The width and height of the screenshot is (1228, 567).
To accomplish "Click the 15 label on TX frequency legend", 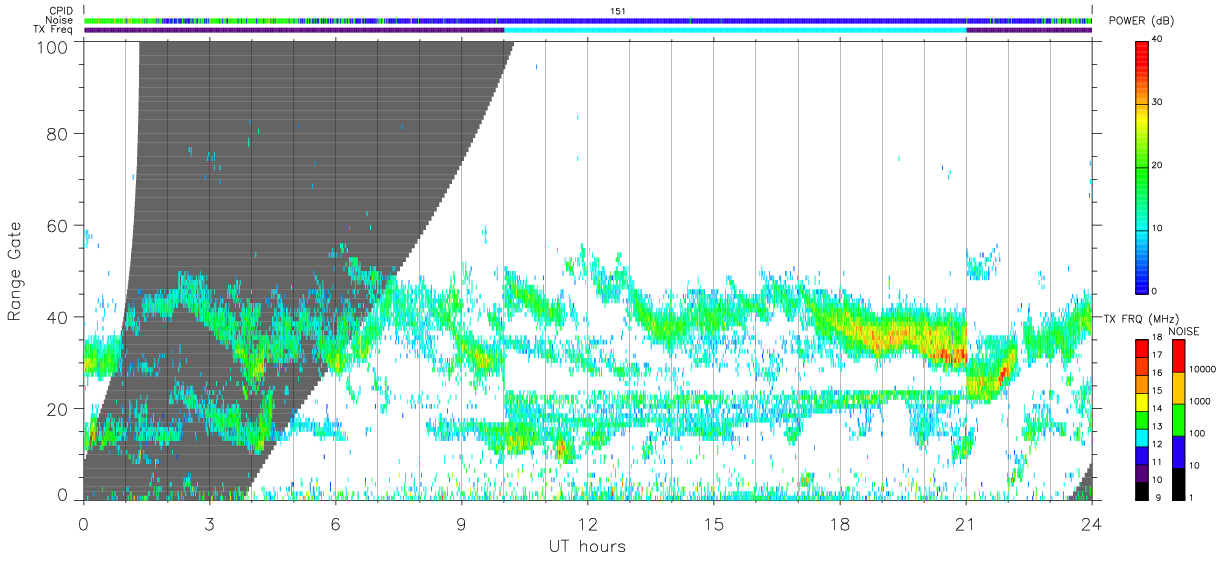I will click(x=1157, y=390).
